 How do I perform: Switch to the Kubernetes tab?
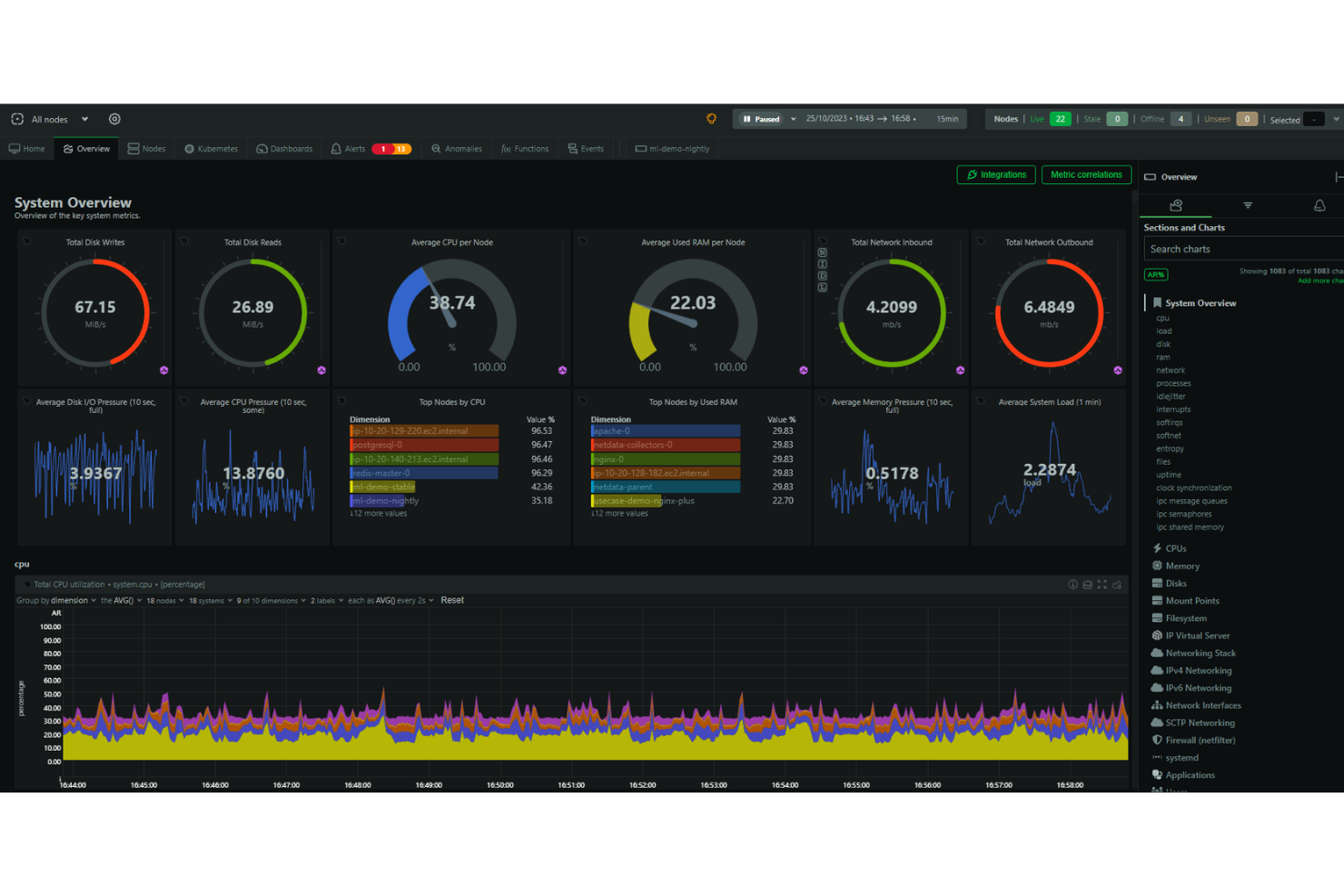[x=211, y=148]
